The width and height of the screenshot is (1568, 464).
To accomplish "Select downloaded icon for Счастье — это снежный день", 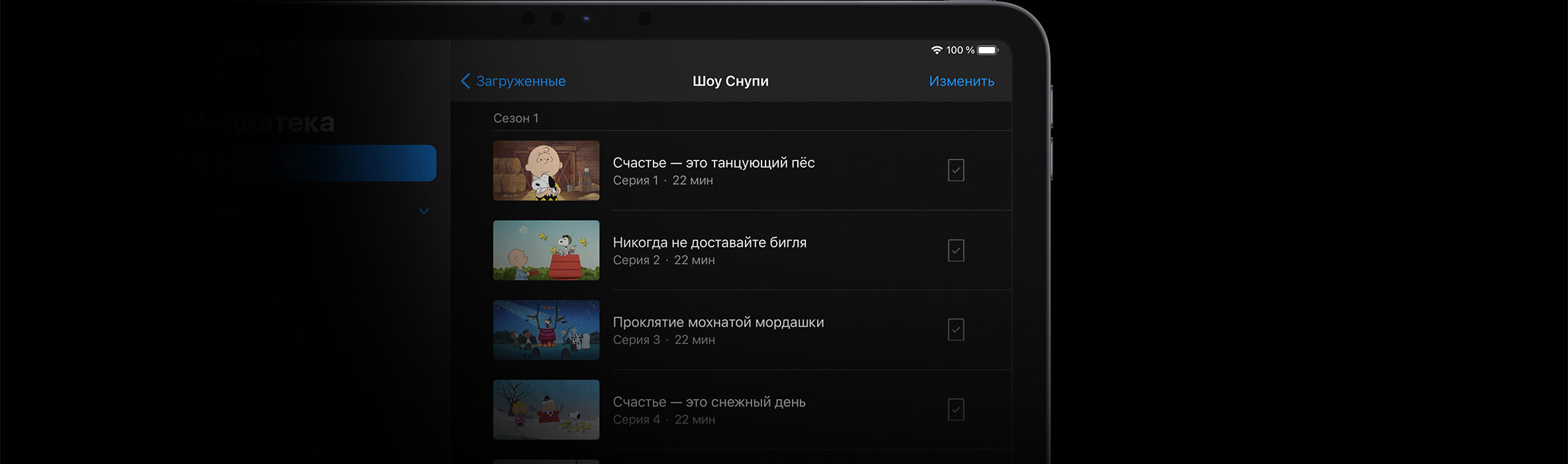I will click(955, 410).
